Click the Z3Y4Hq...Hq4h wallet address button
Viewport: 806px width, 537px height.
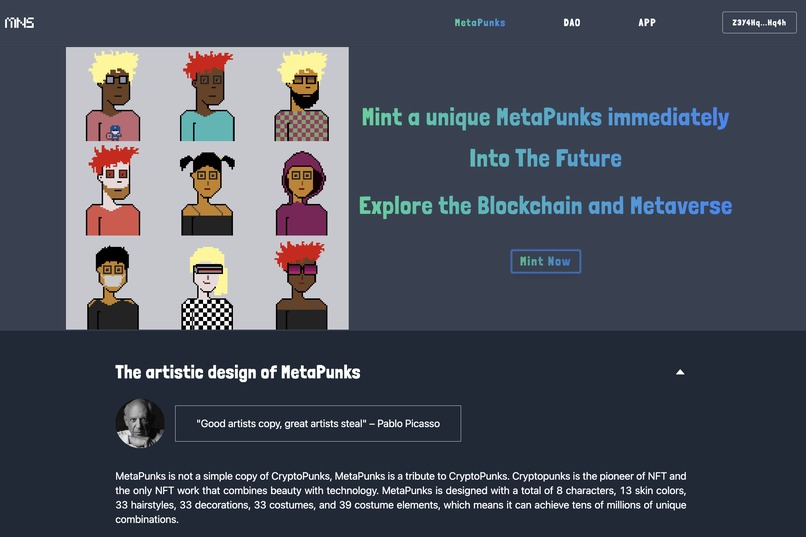click(759, 23)
